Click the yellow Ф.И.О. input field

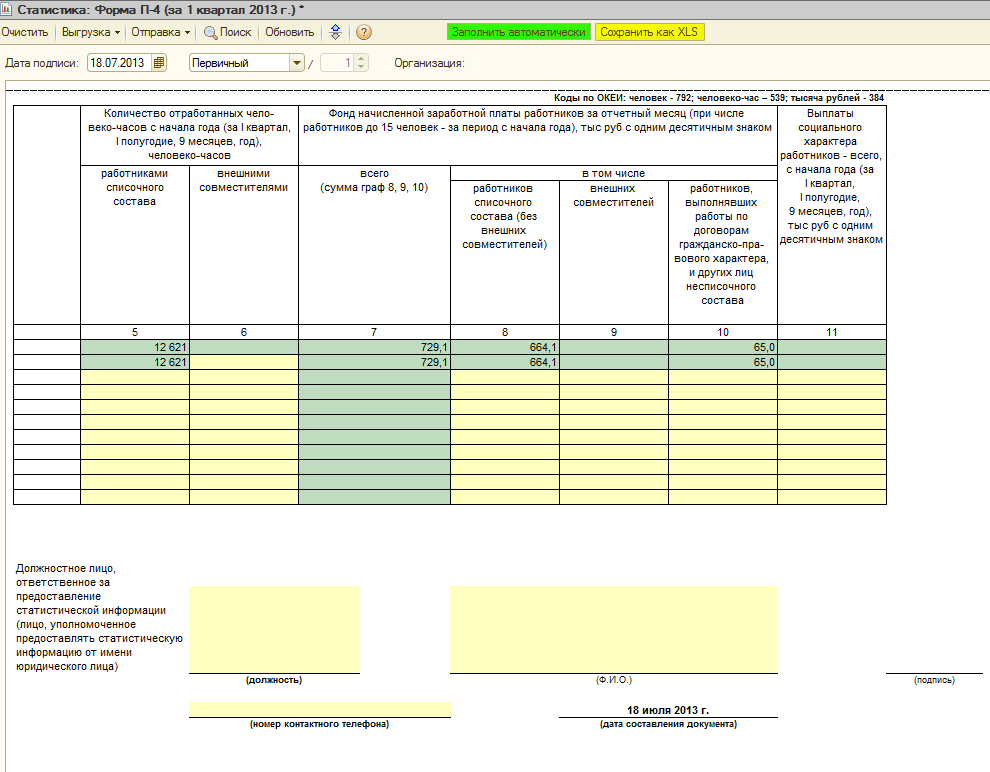tap(614, 629)
